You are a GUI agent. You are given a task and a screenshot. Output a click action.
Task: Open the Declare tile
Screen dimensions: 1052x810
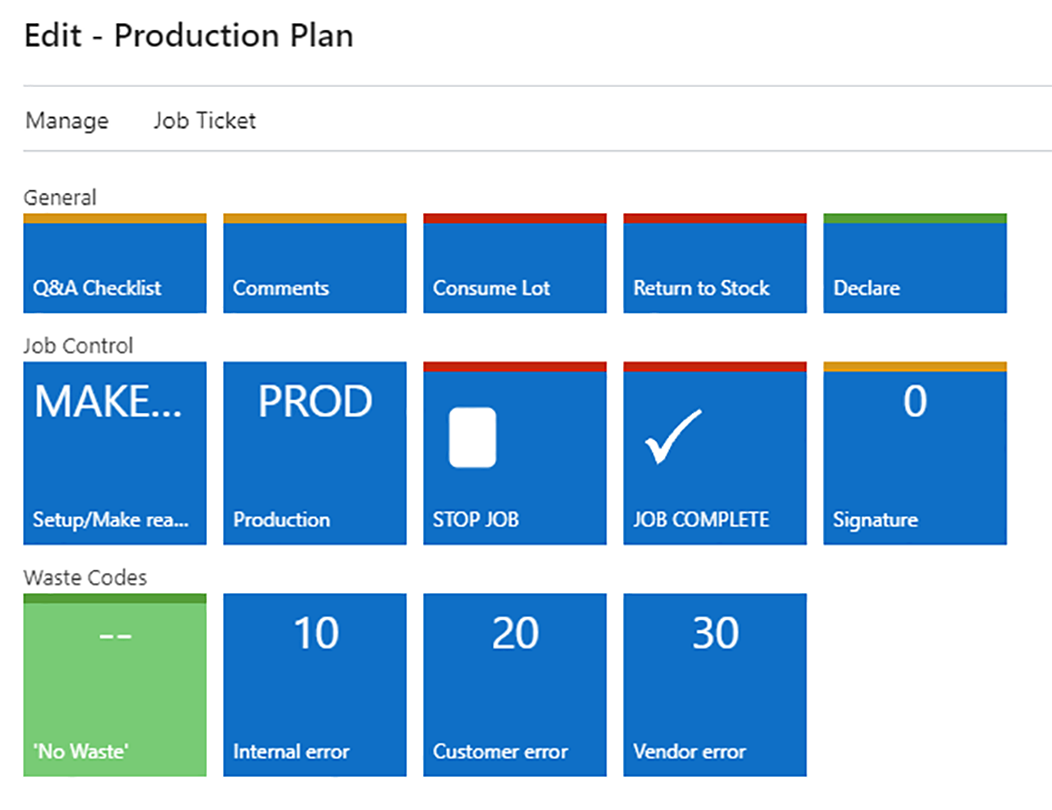coord(914,262)
